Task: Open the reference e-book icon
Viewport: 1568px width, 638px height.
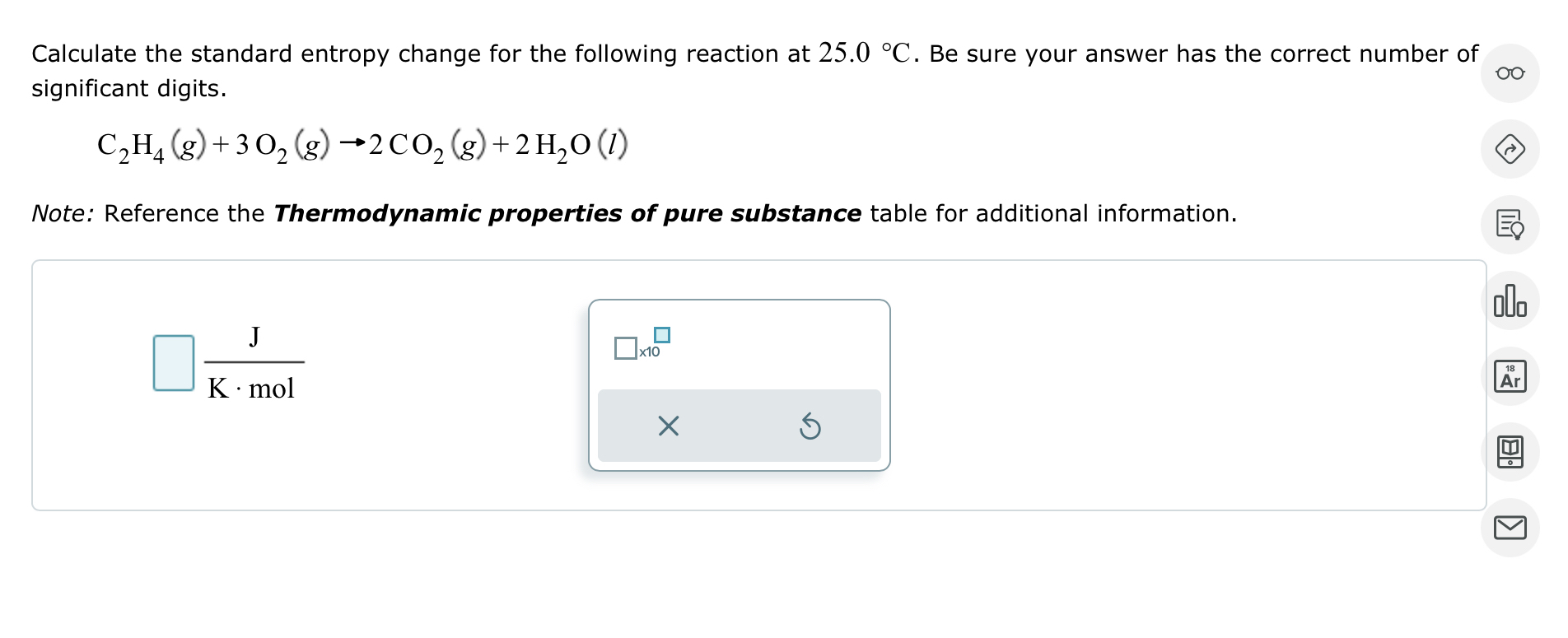Action: [x=1512, y=454]
